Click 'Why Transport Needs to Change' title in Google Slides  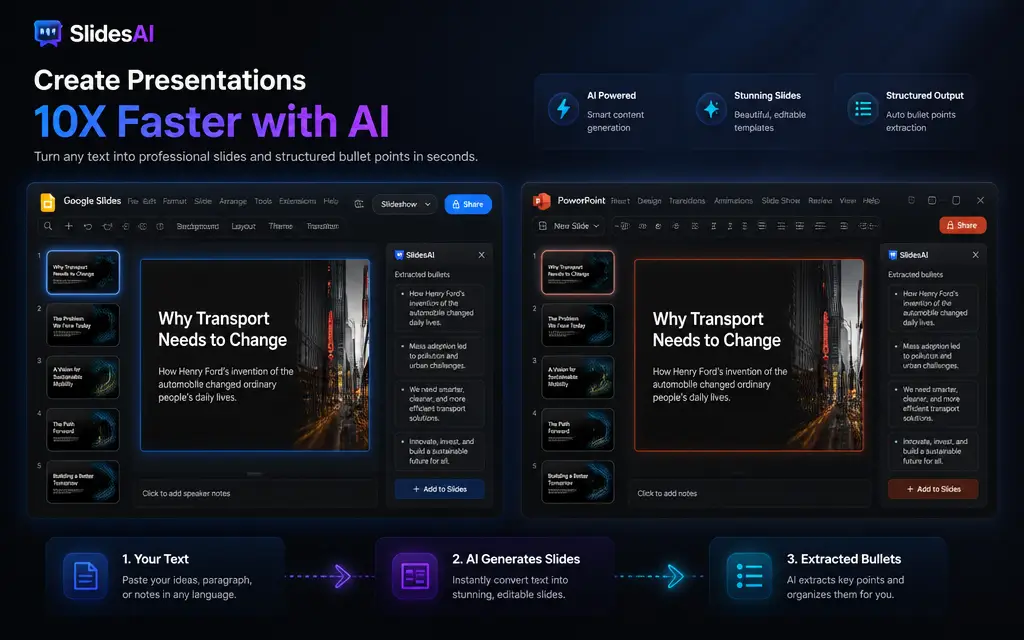222,329
